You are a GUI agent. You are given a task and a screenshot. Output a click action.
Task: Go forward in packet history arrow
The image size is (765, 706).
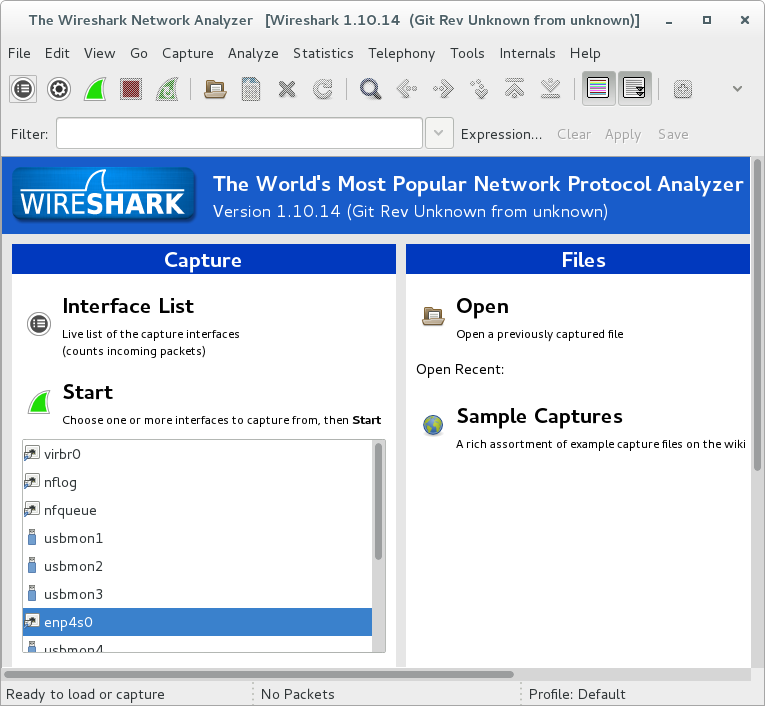[x=443, y=89]
